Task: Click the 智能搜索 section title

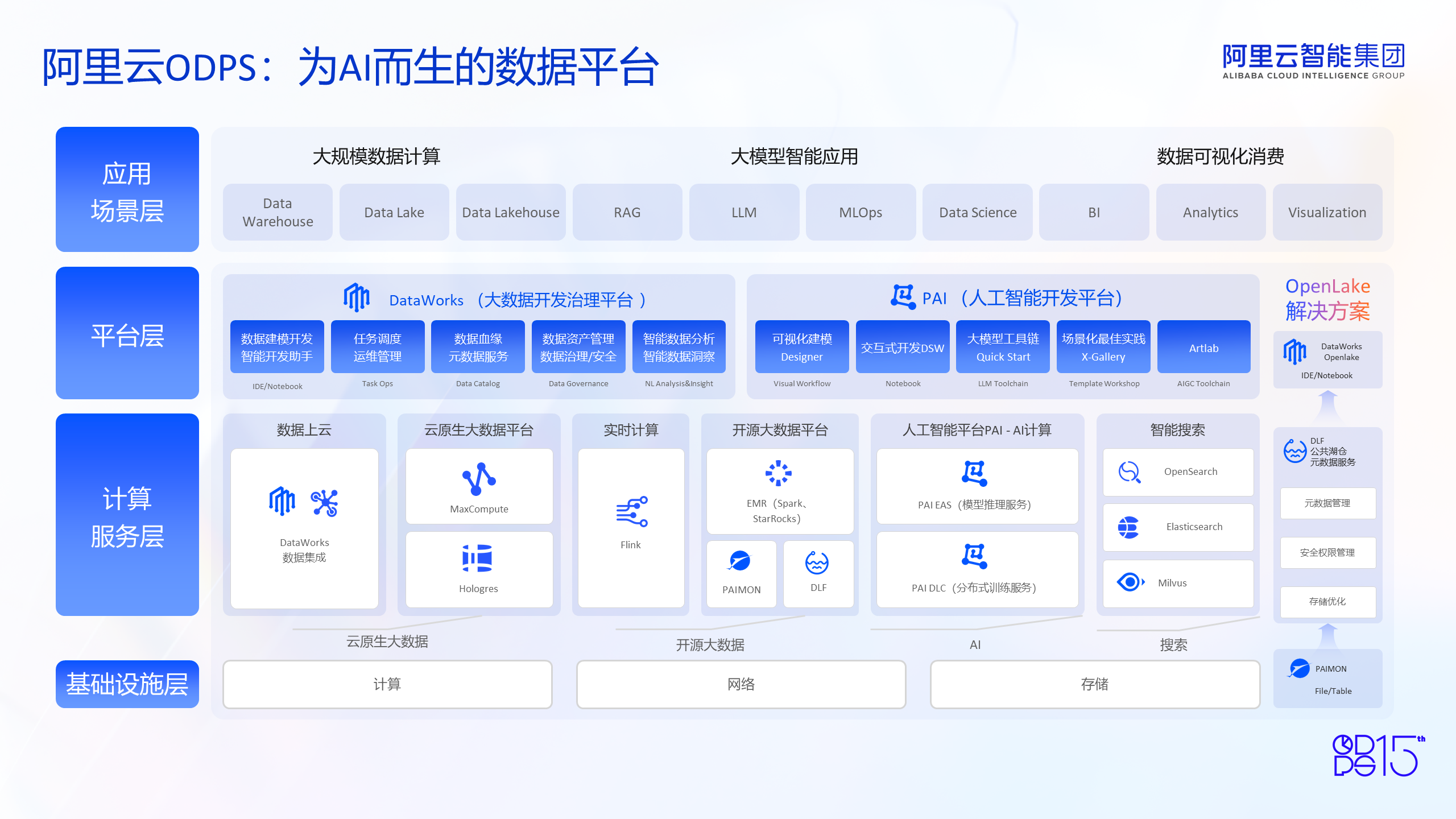Action: click(1177, 430)
